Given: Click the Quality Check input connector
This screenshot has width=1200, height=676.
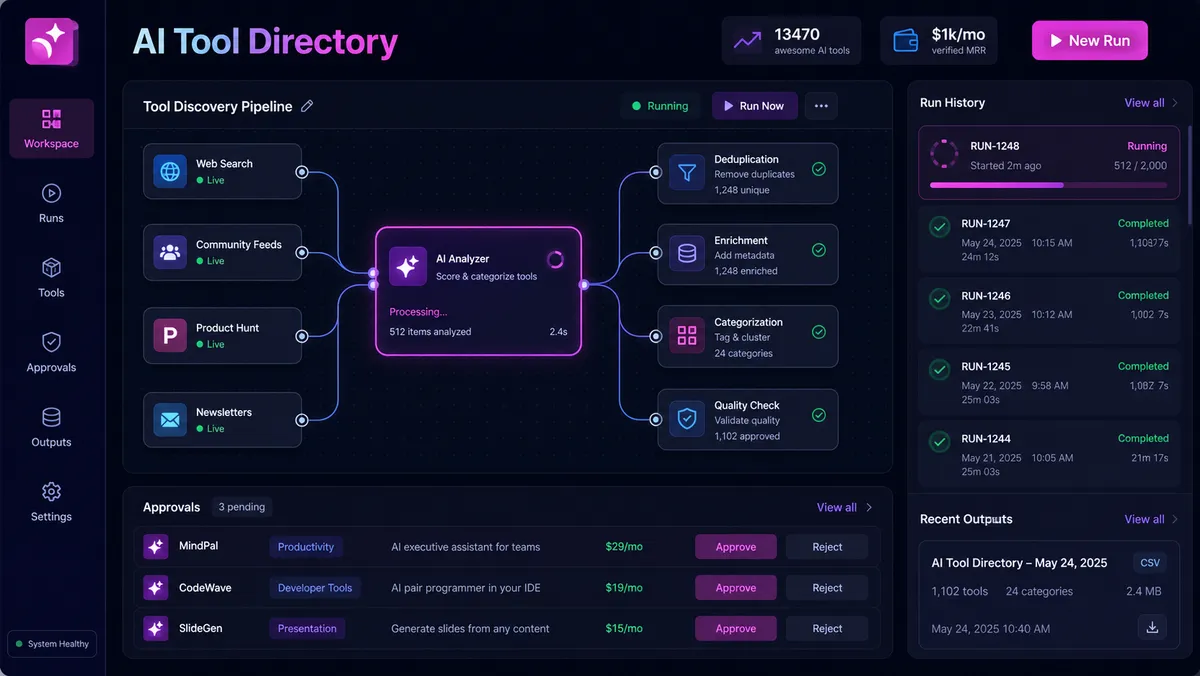Looking at the screenshot, I should coord(656,420).
